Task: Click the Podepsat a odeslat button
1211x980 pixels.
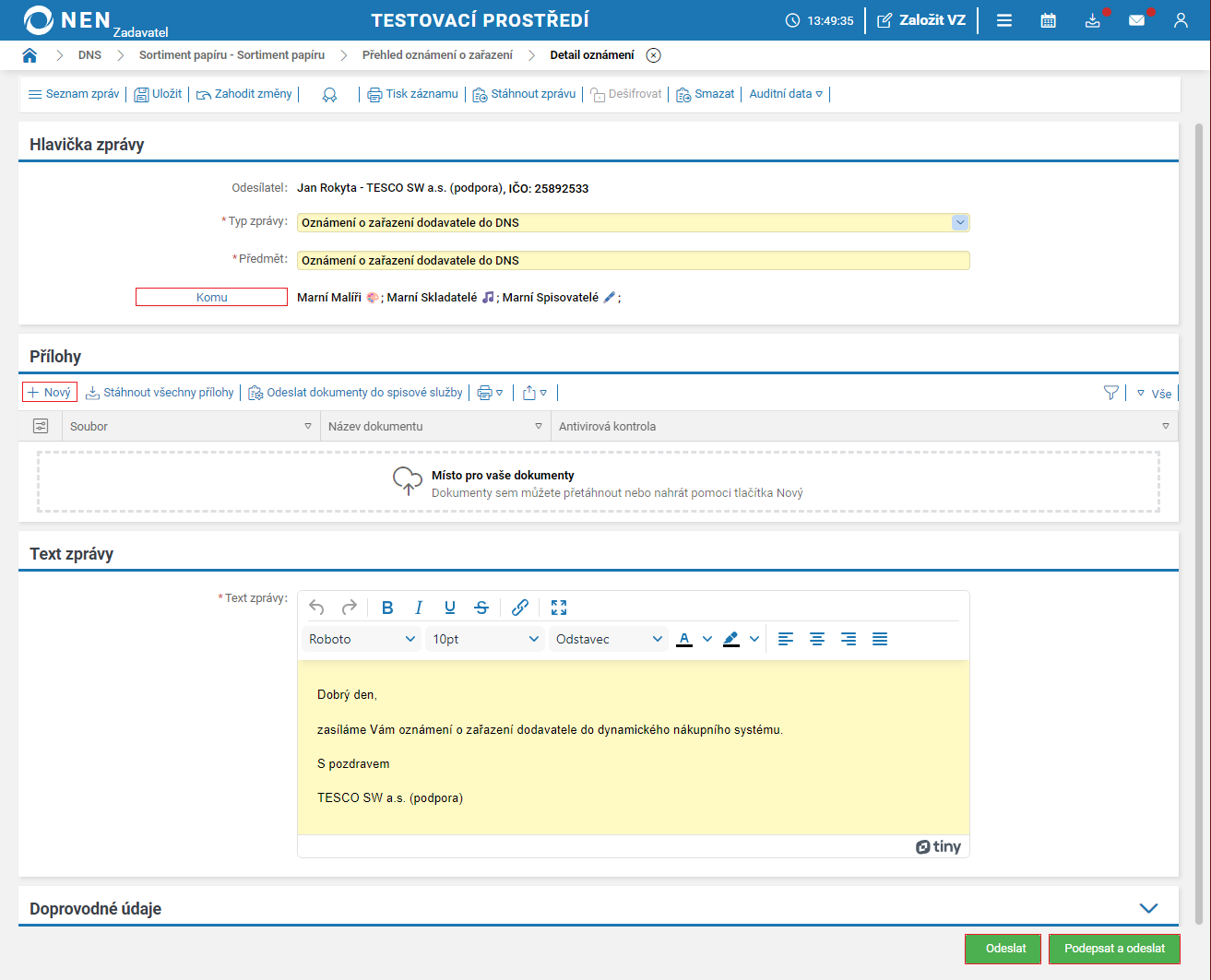Action: coord(1114,949)
